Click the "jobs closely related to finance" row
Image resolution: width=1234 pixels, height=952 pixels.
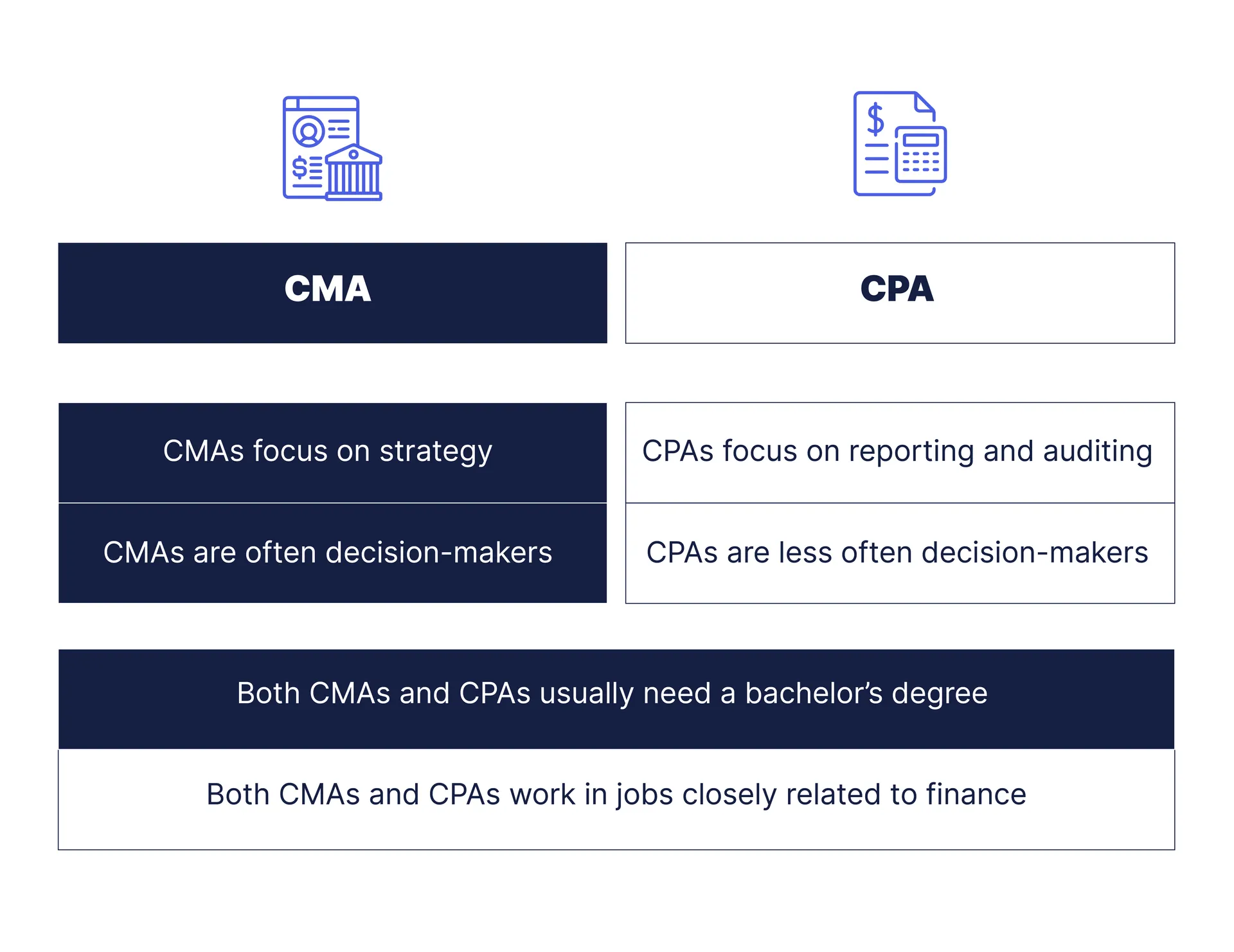click(x=616, y=799)
